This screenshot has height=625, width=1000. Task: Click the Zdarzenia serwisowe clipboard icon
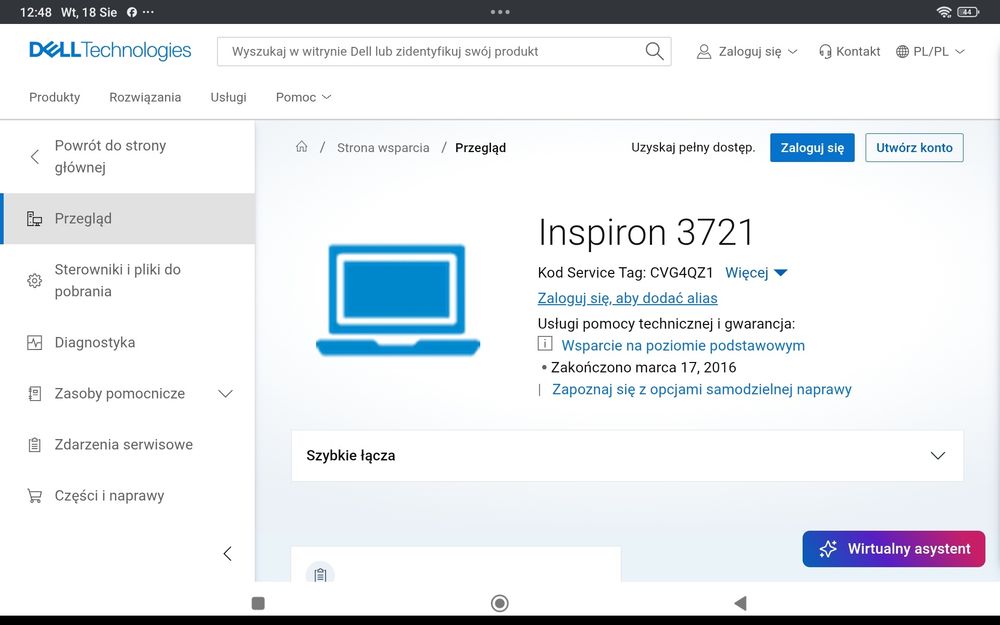(34, 445)
